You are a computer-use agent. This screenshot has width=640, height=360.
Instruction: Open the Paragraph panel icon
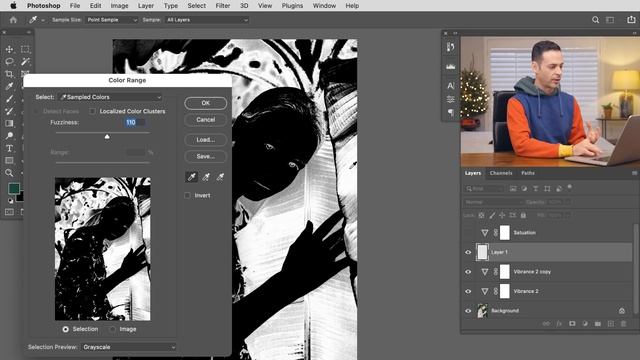451,112
